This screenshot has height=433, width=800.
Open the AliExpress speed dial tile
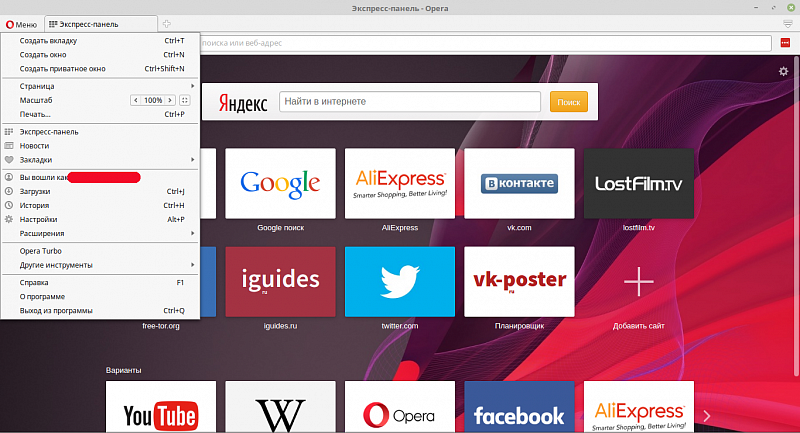400,184
